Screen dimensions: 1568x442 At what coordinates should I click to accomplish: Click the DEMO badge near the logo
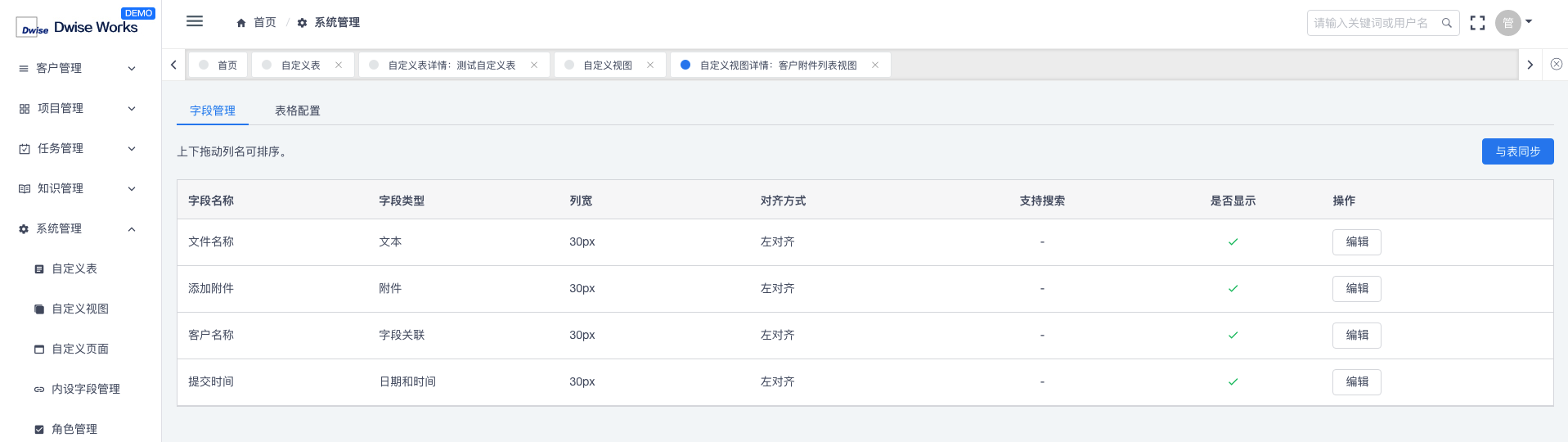point(138,13)
